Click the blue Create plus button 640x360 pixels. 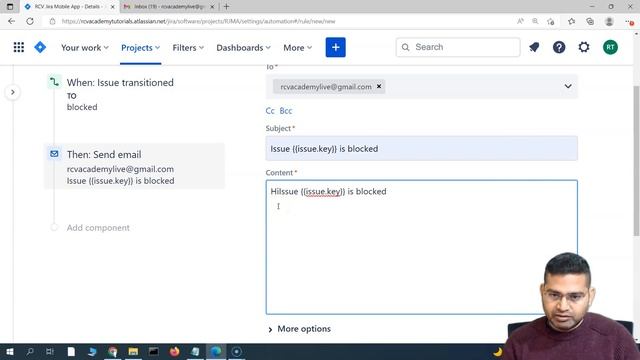pyautogui.click(x=336, y=47)
